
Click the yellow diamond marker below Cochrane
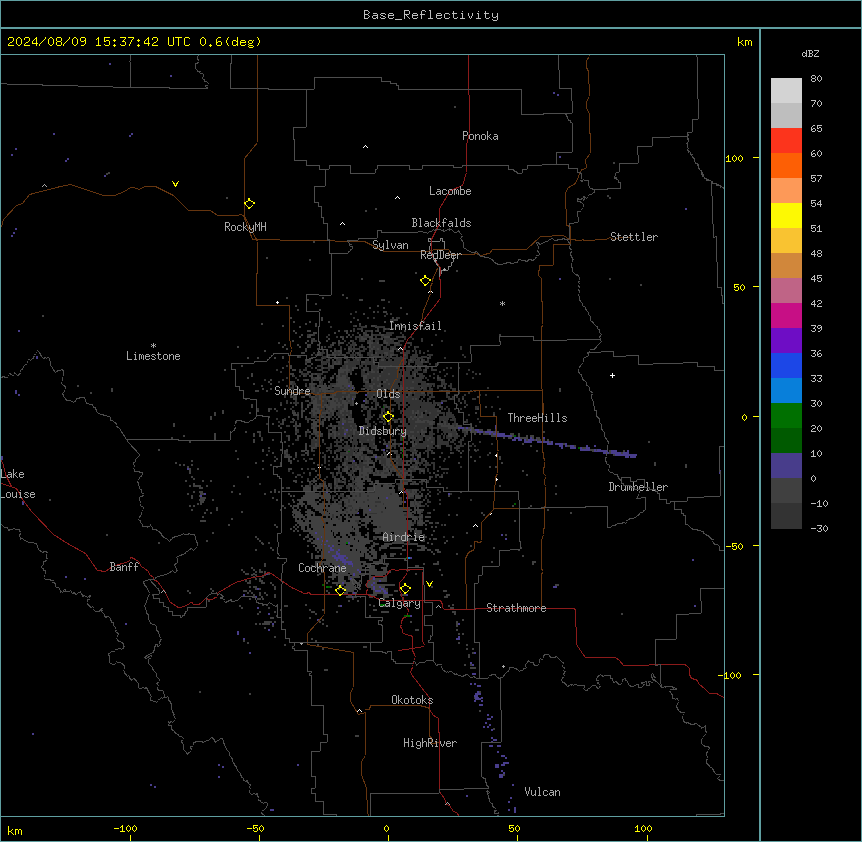[x=340, y=590]
